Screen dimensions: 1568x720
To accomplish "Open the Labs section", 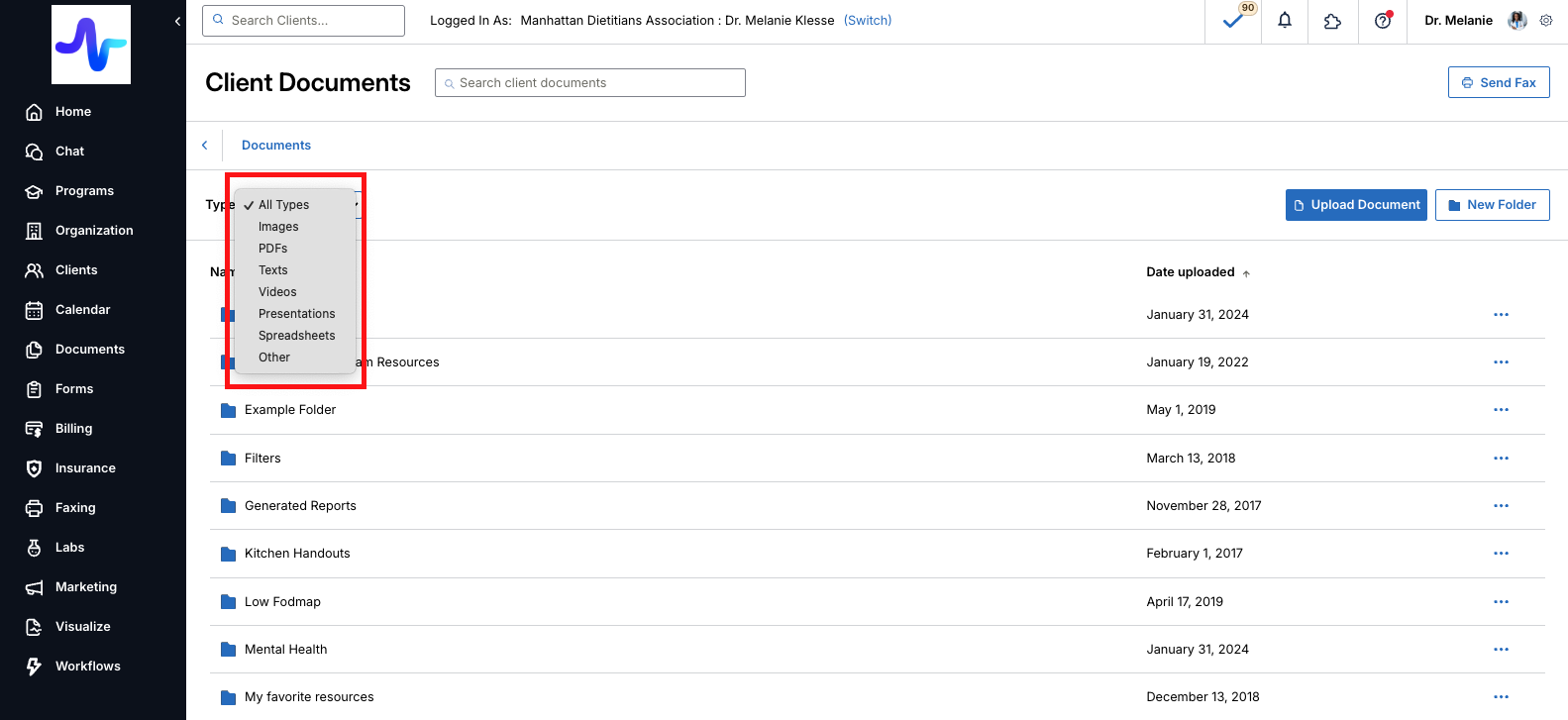I will coord(69,548).
